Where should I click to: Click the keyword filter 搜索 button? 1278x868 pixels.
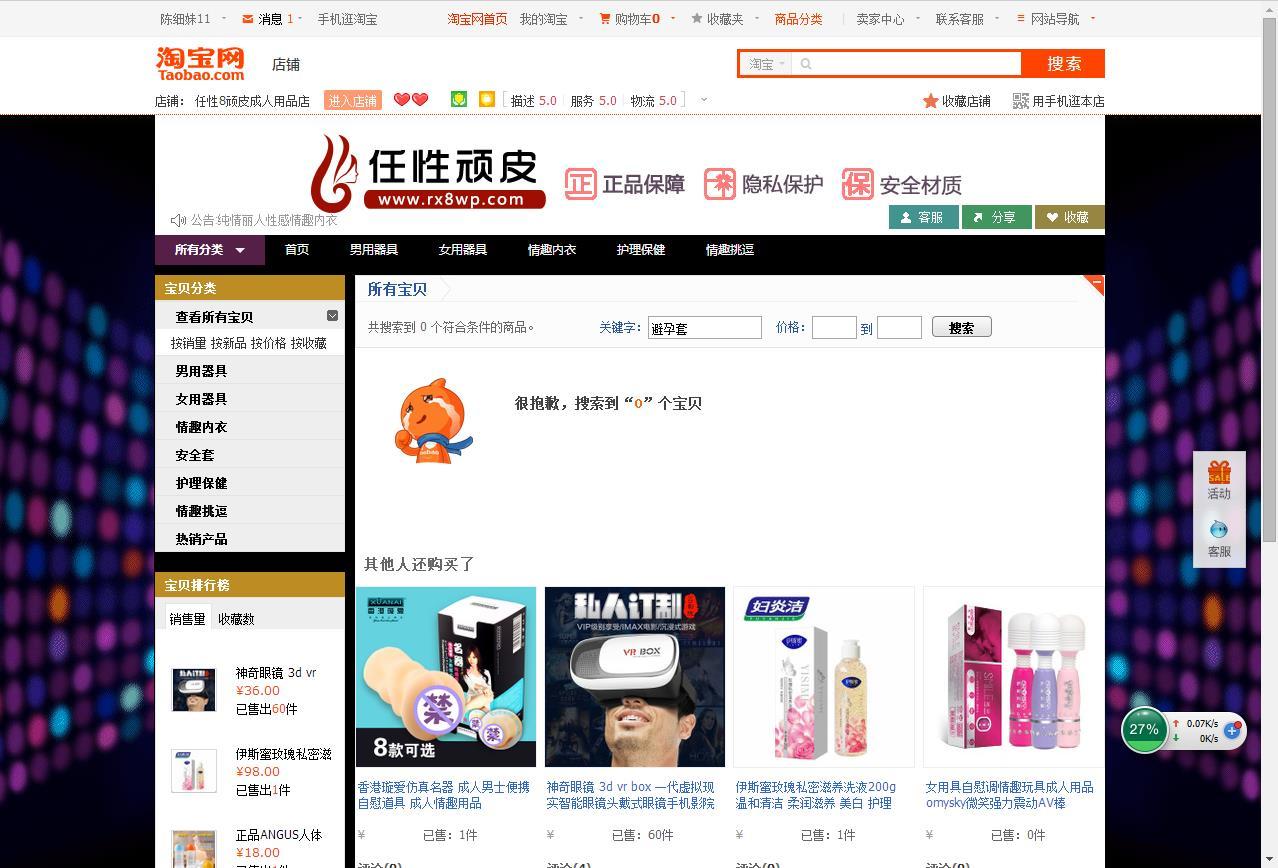click(x=962, y=327)
